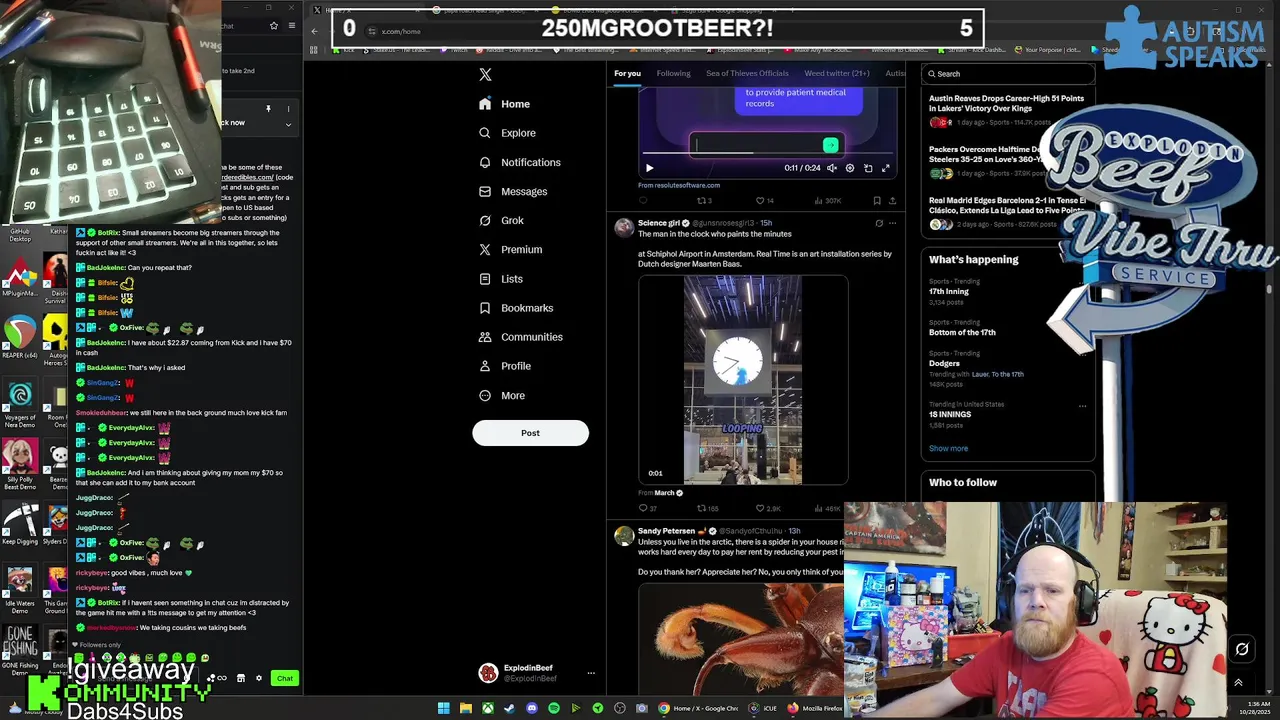This screenshot has width=1280, height=720.
Task: Go to Home in X sidebar
Action: 505,104
